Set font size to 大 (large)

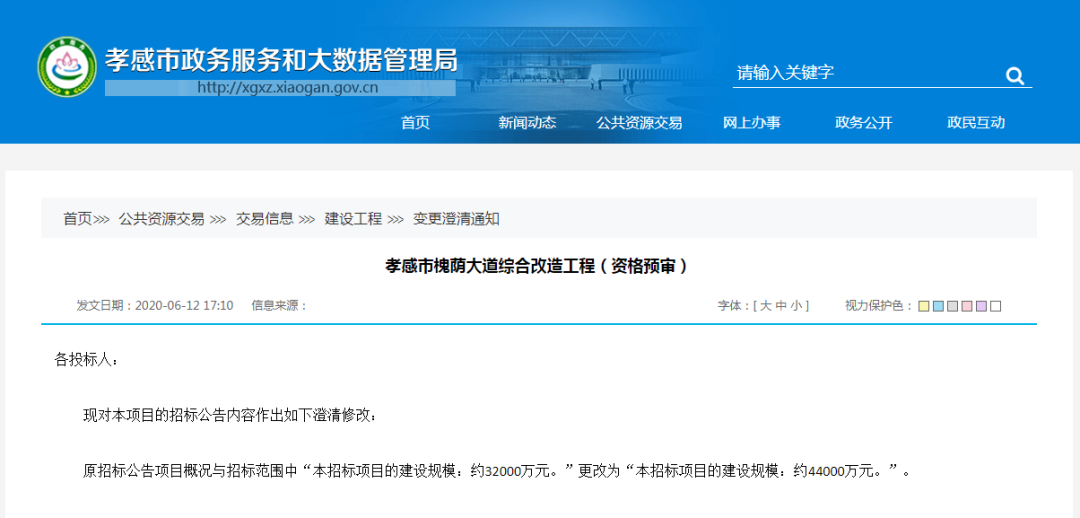tap(766, 306)
